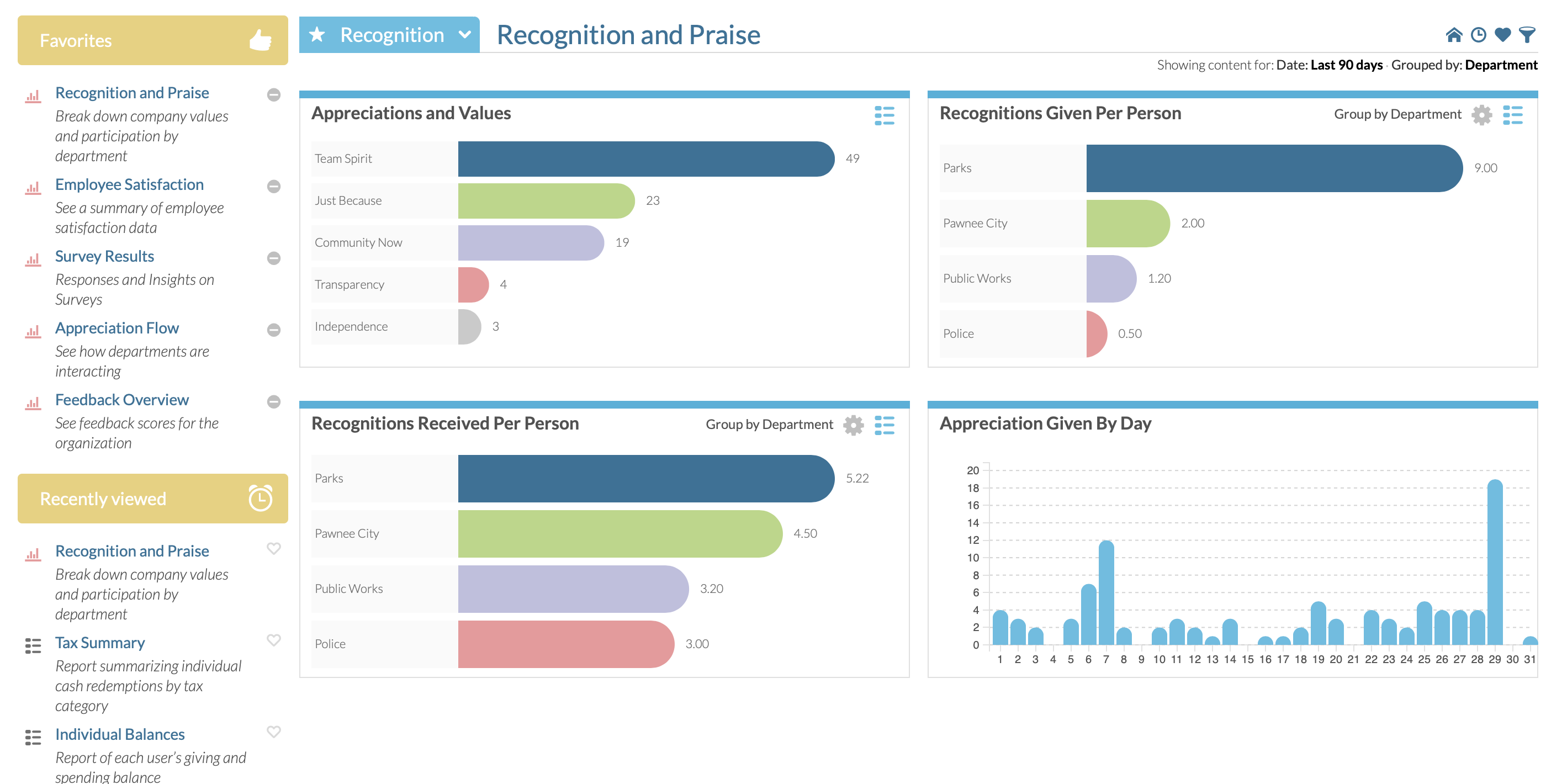Show list view for Recognitions Received Per Person
This screenshot has height=784, width=1546.
click(x=884, y=425)
